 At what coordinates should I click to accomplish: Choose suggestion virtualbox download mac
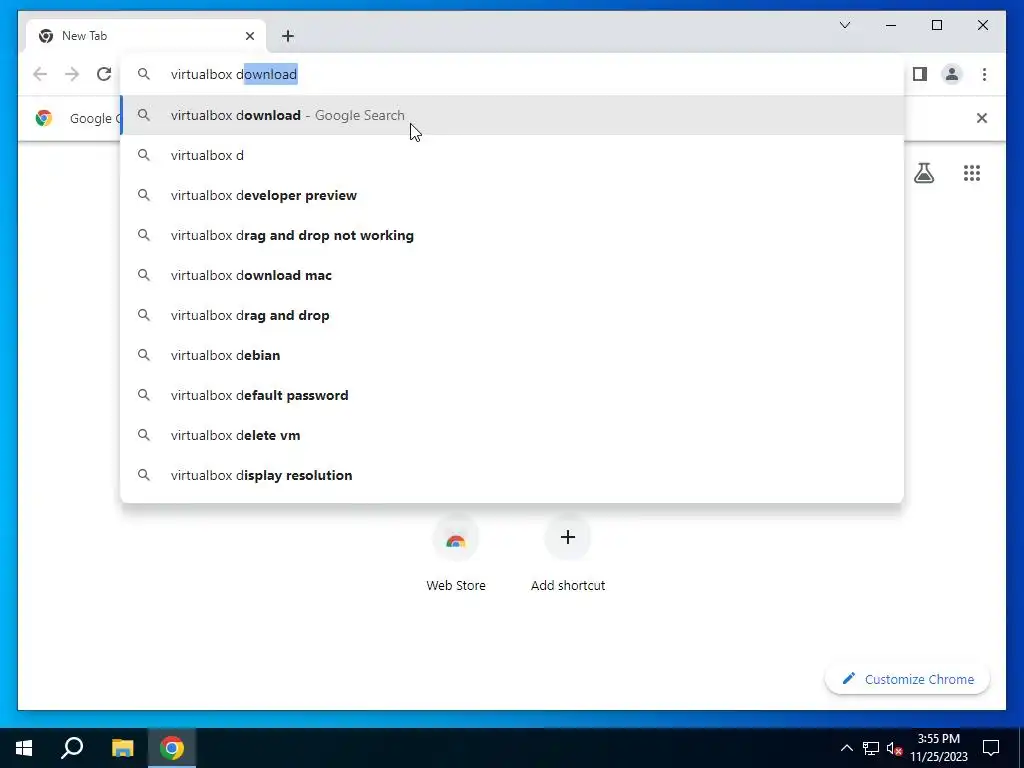513,275
